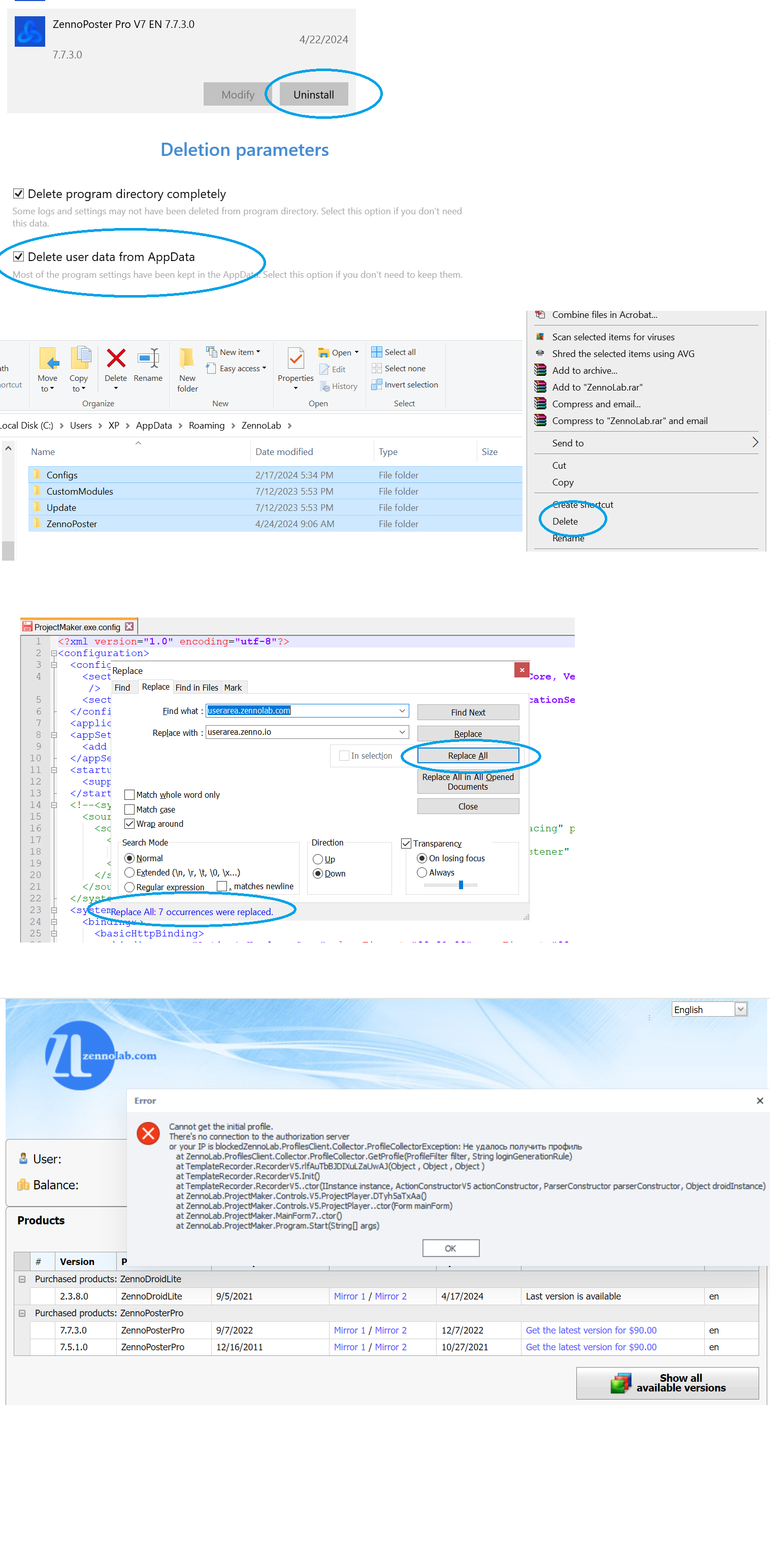Image resolution: width=784 pixels, height=1558 pixels.
Task: Open the English language dropdown
Action: (740, 1009)
